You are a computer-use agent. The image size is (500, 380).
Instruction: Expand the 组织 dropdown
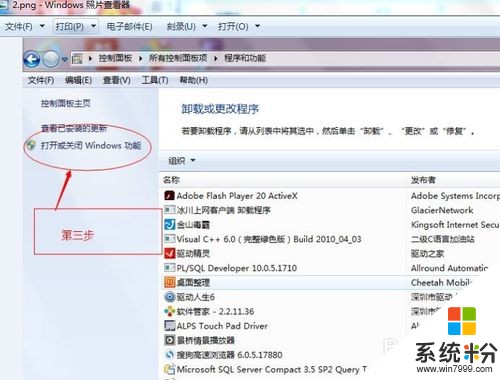182,161
